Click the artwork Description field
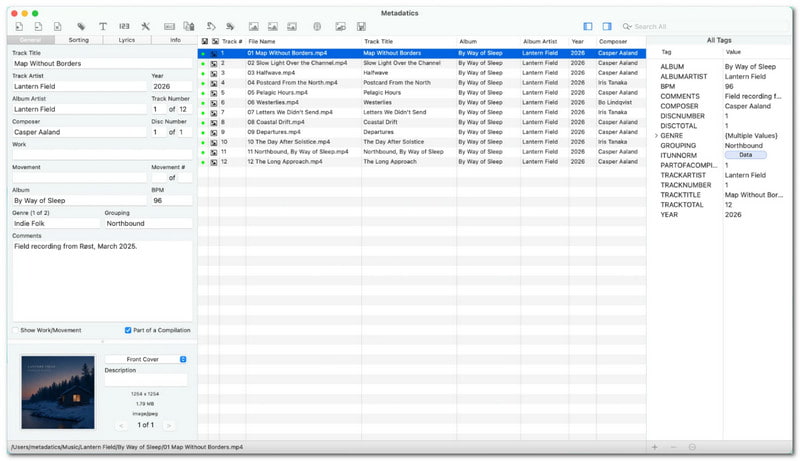Viewport: 800px width, 461px height. 146,380
